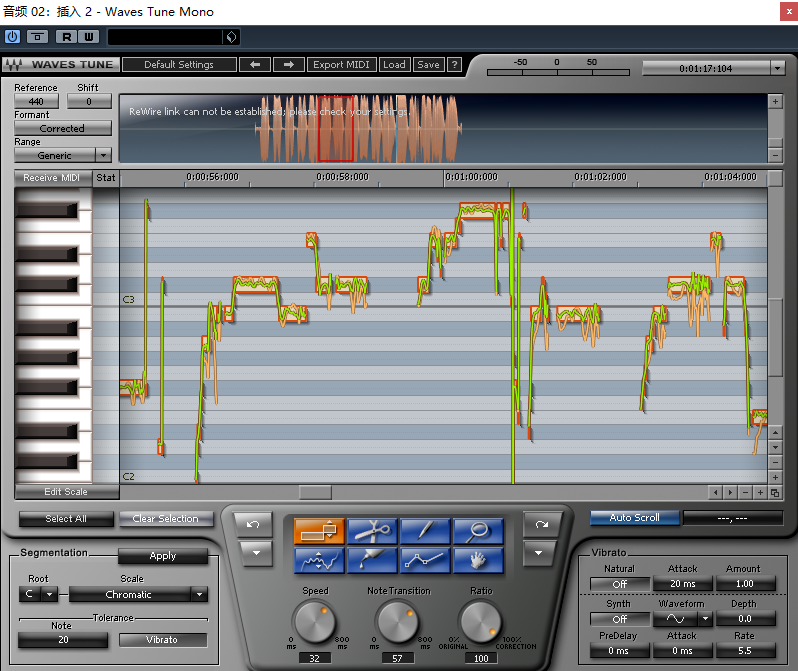Click the Speed knob
The height and width of the screenshot is (671, 798).
click(315, 622)
